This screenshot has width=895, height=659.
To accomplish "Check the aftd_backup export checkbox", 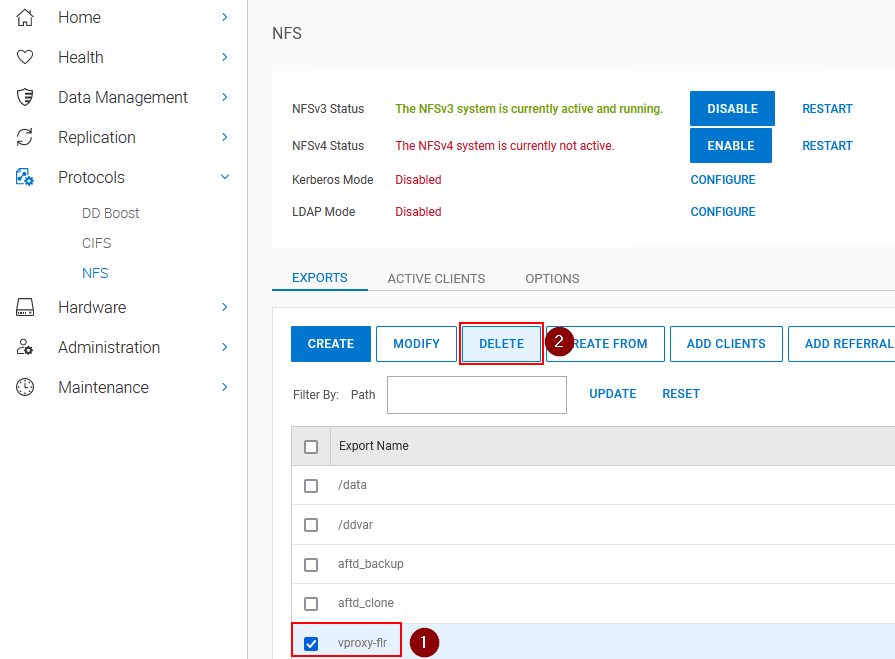I will [311, 564].
